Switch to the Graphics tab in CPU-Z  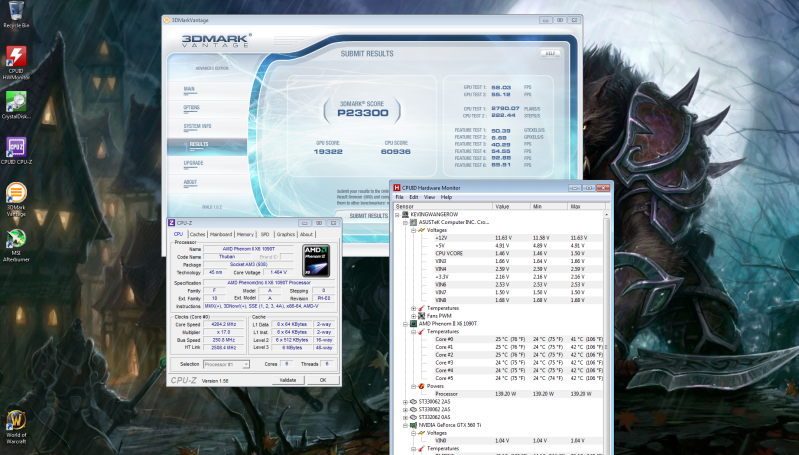click(285, 234)
